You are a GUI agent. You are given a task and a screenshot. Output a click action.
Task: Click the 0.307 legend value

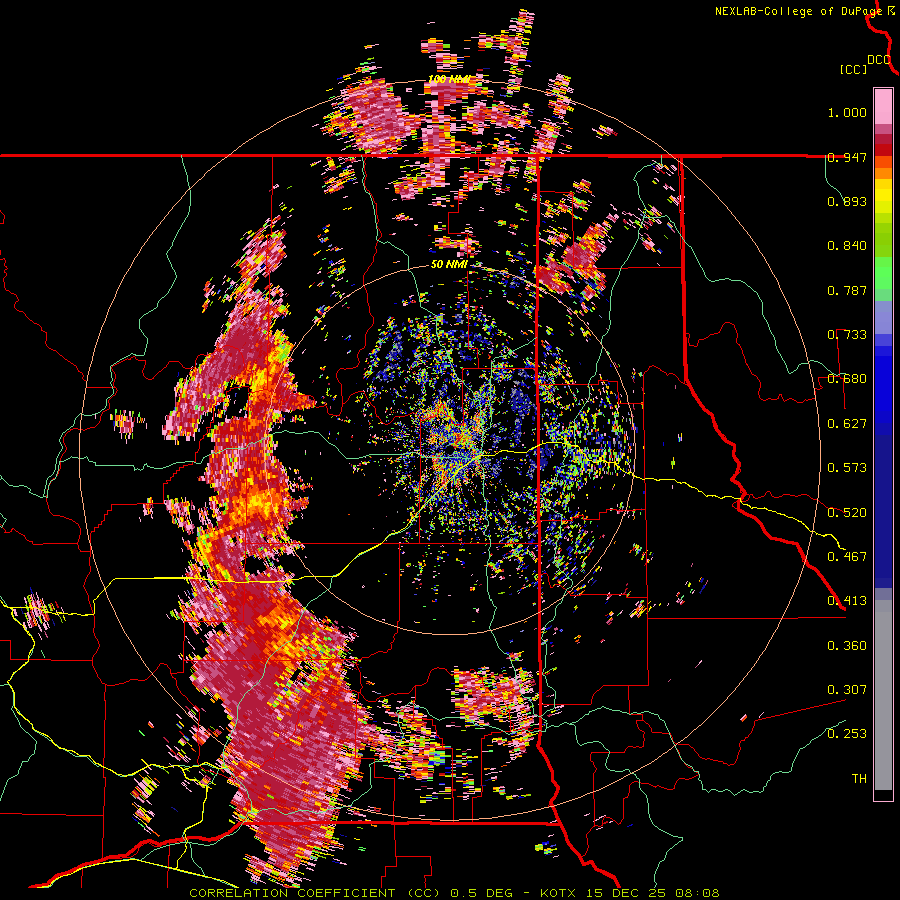[847, 689]
